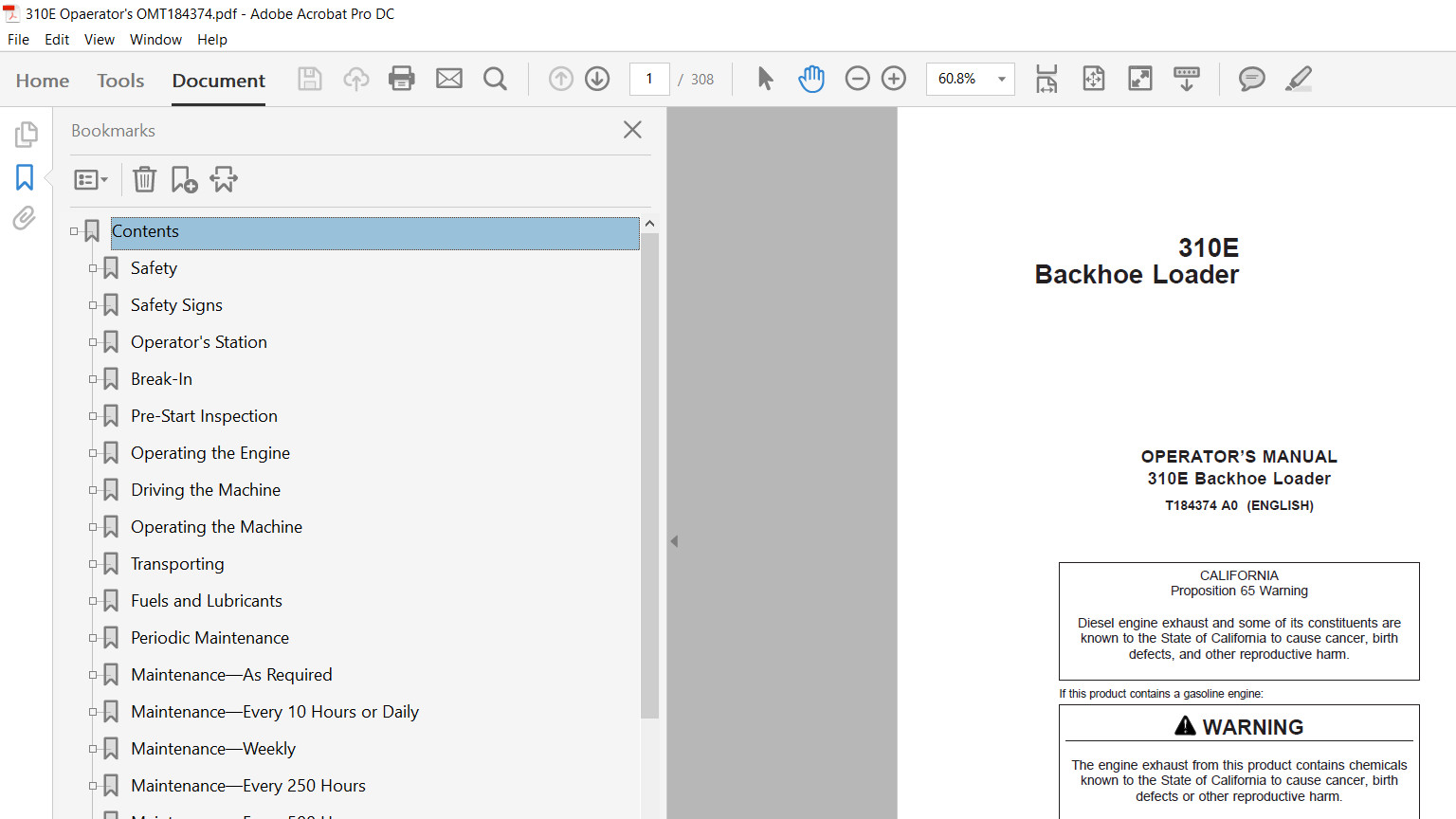
Task: Expand the Safety Signs bookmark node
Action: [x=93, y=305]
